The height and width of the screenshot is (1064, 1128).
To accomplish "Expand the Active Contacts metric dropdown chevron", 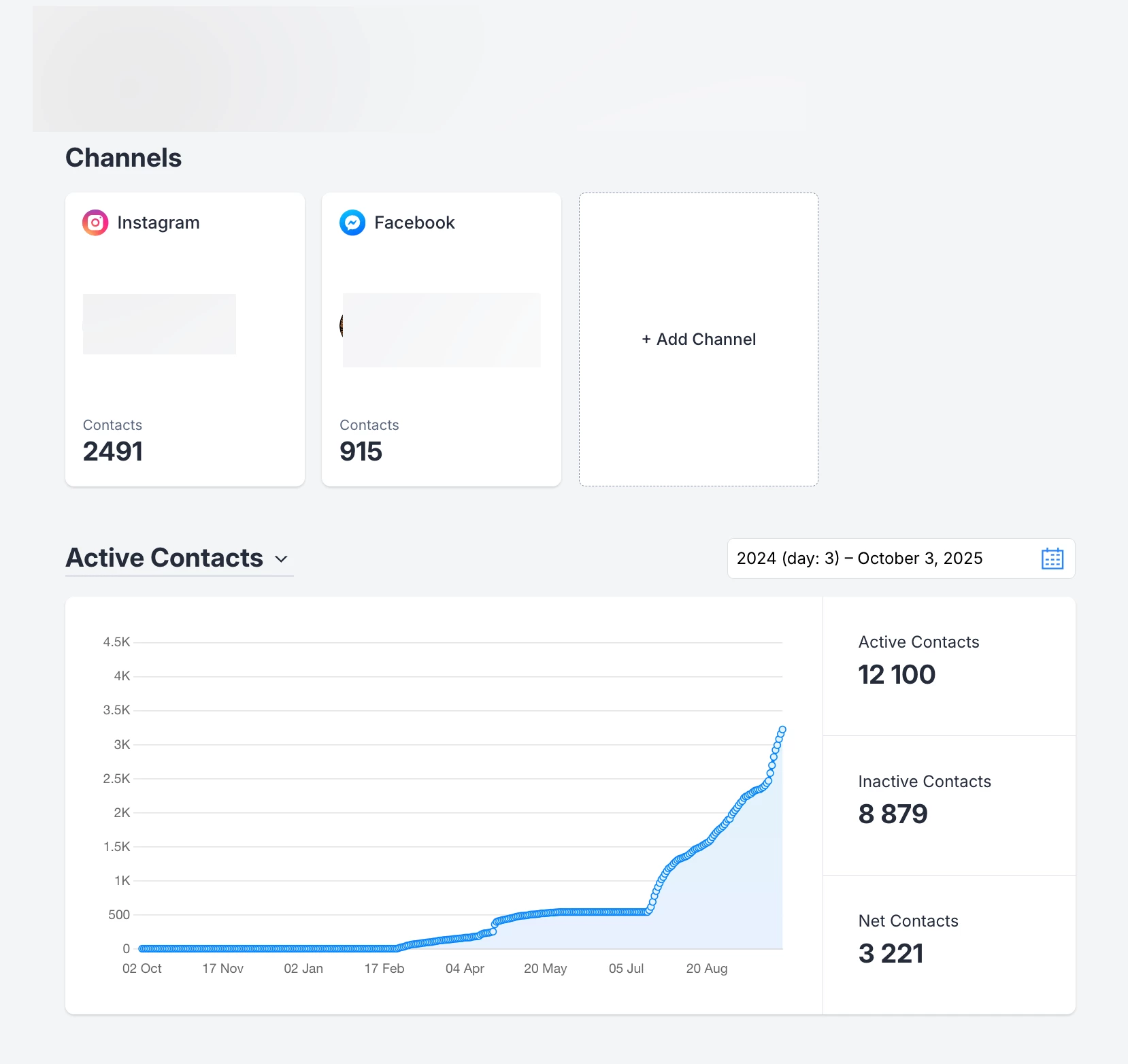I will (x=281, y=559).
